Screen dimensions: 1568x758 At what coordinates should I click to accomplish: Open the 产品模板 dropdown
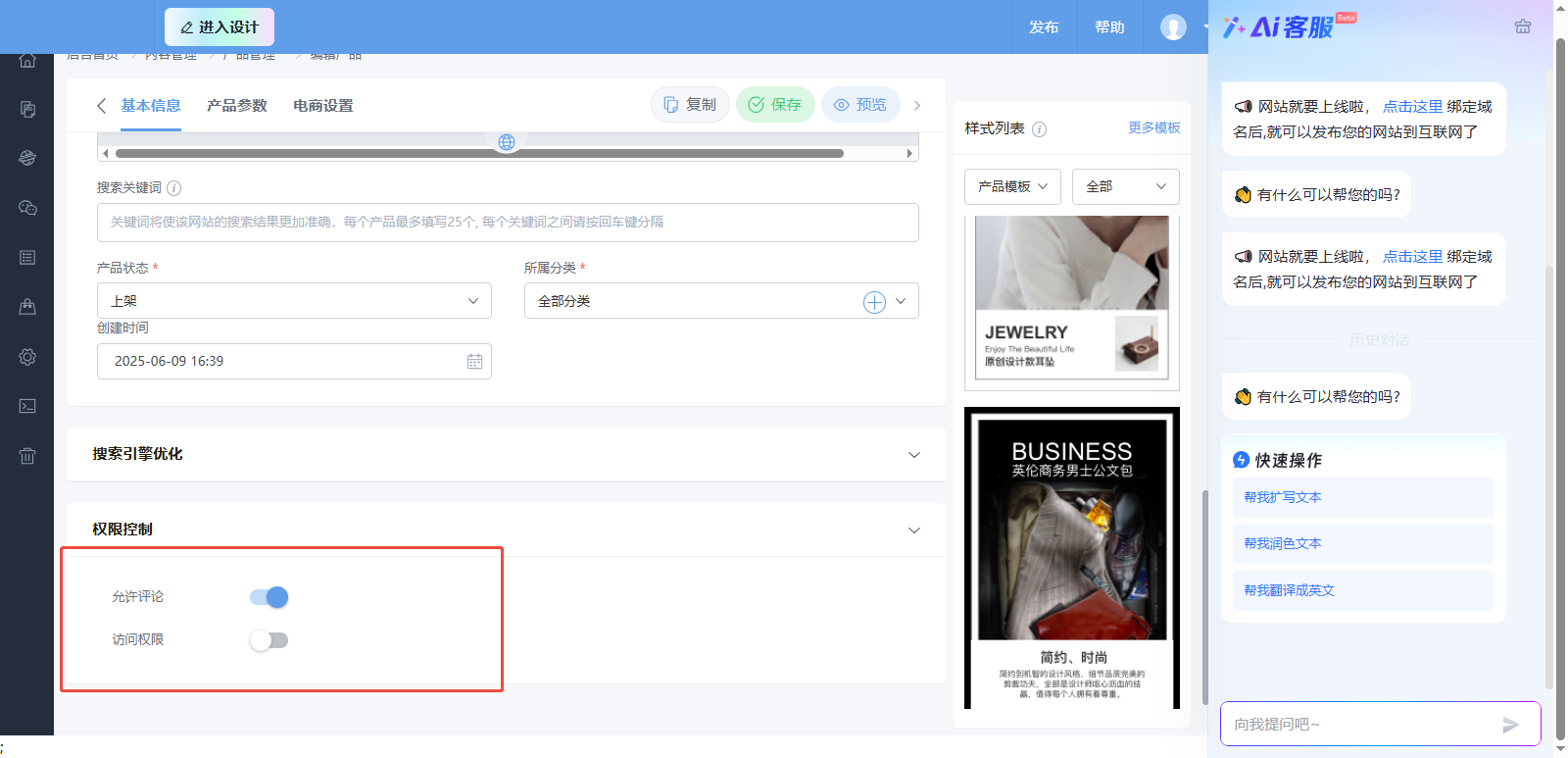(x=1012, y=186)
